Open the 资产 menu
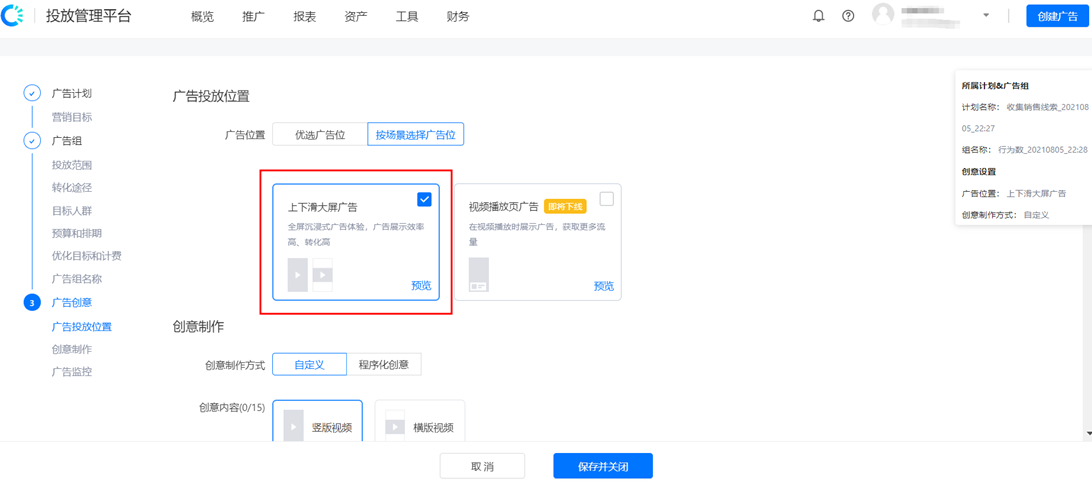Image resolution: width=1092 pixels, height=485 pixels. (356, 17)
